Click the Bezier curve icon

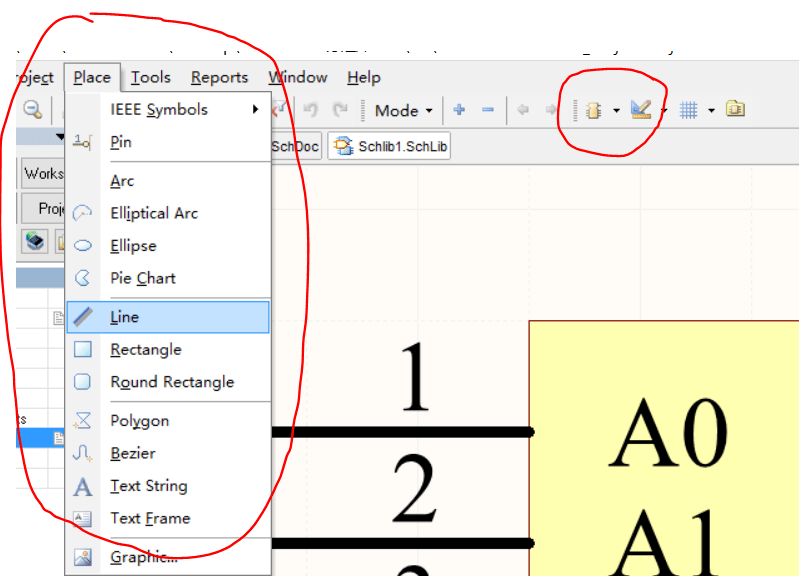pos(83,453)
